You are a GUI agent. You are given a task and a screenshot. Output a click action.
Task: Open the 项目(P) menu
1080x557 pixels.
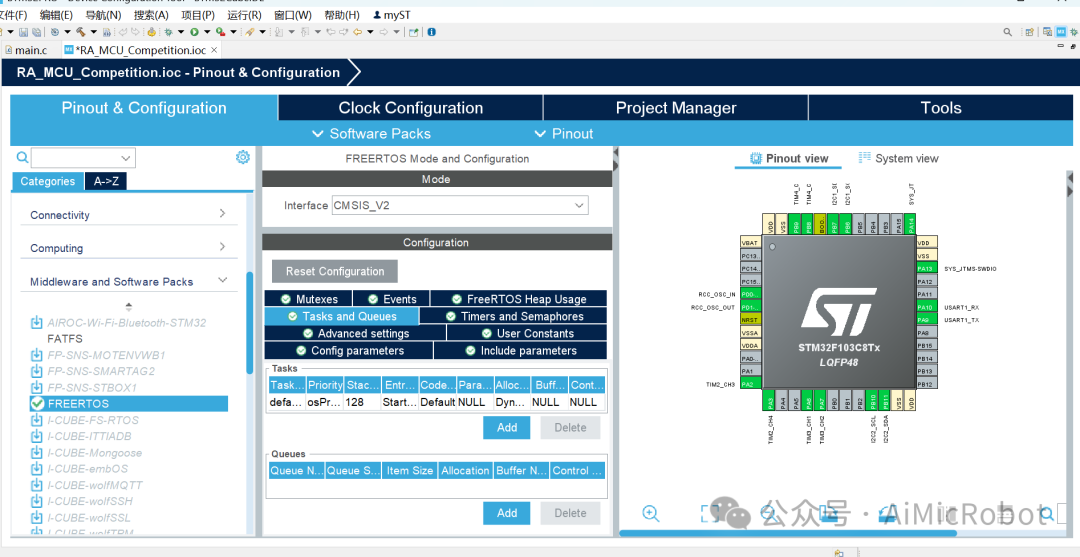pyautogui.click(x=197, y=14)
